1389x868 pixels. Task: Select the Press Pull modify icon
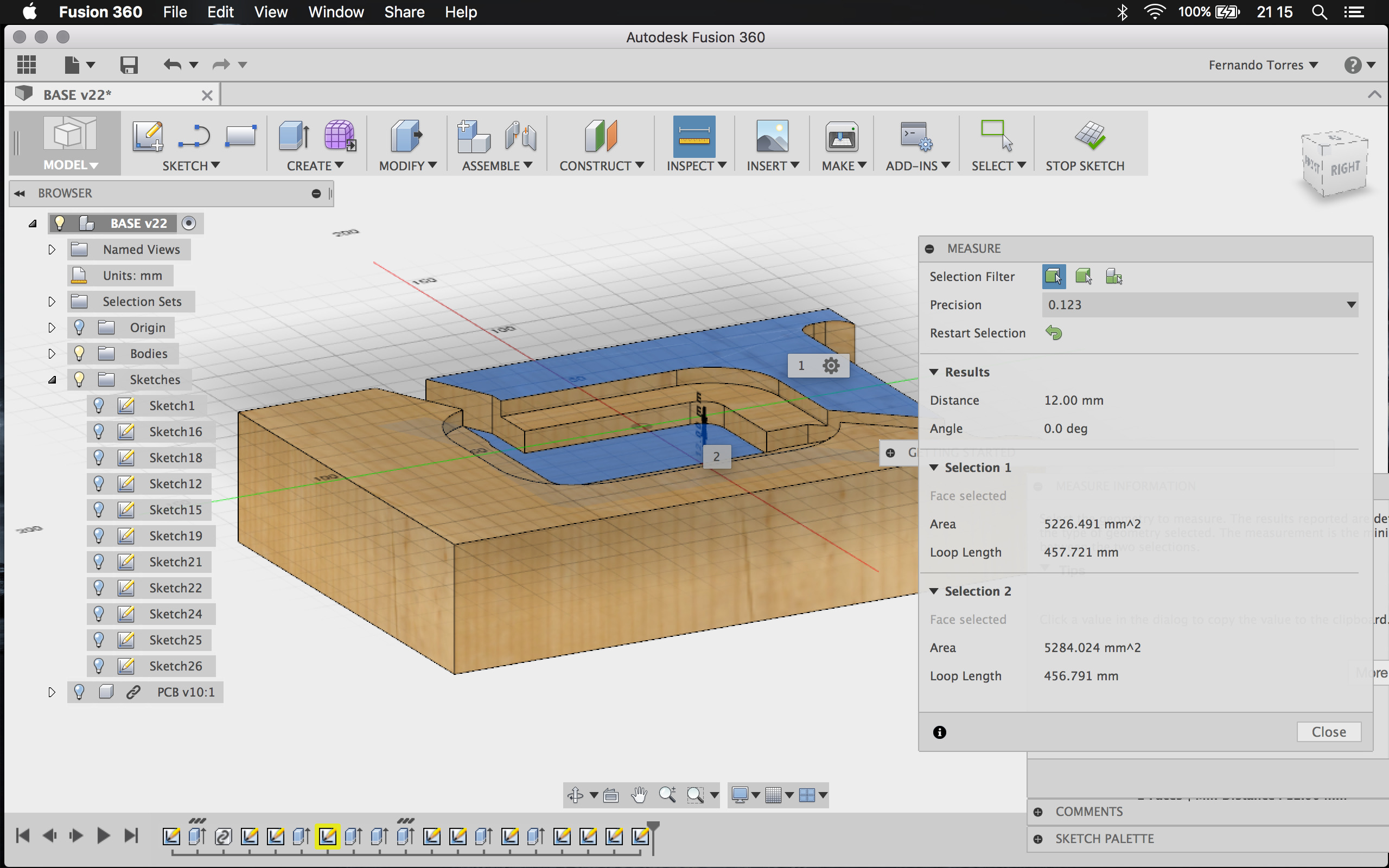[x=406, y=136]
